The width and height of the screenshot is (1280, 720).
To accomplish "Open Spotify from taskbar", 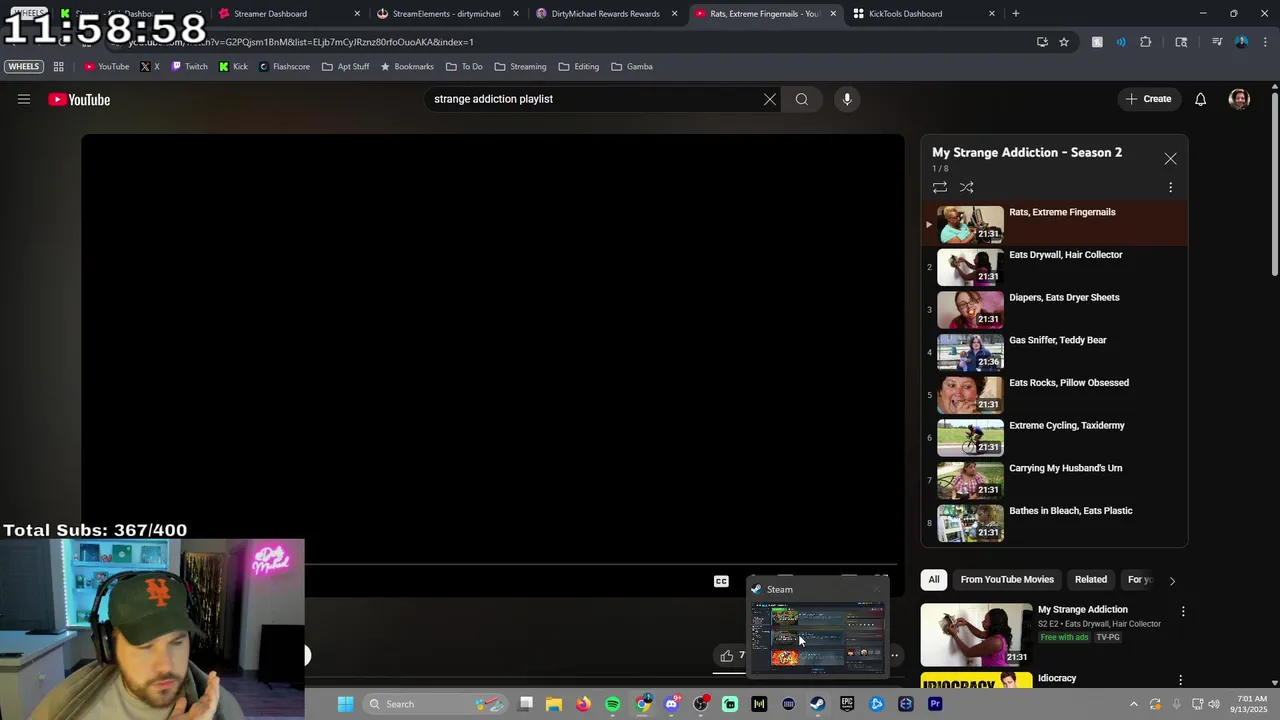I will tap(613, 704).
